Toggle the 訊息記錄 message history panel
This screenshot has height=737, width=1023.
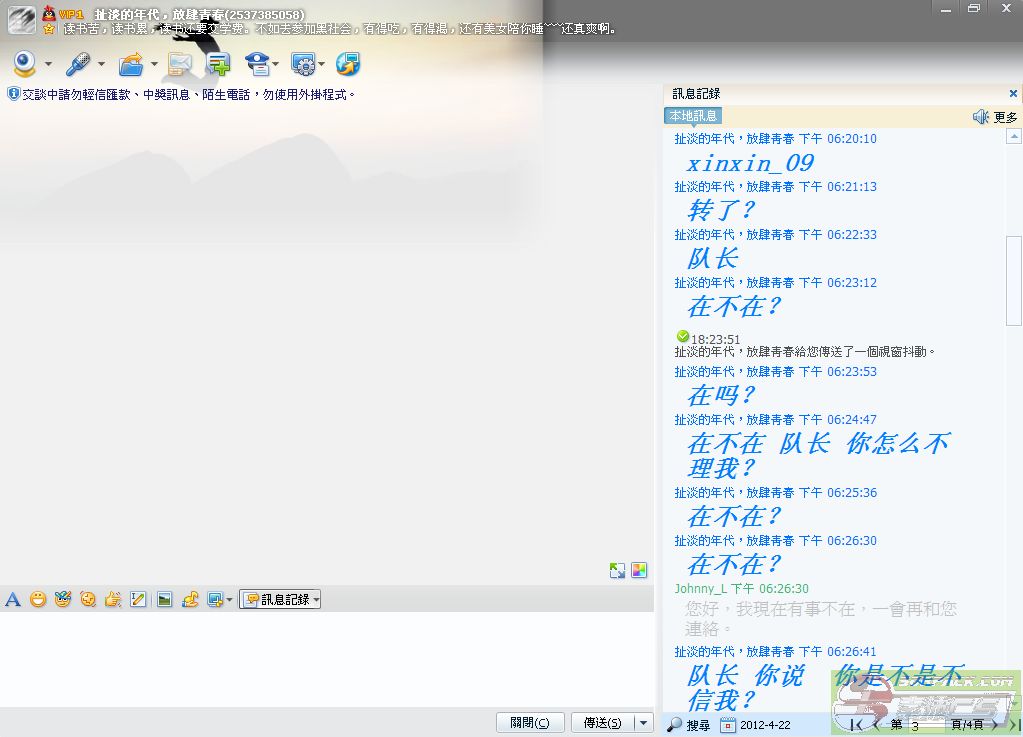tap(280, 600)
